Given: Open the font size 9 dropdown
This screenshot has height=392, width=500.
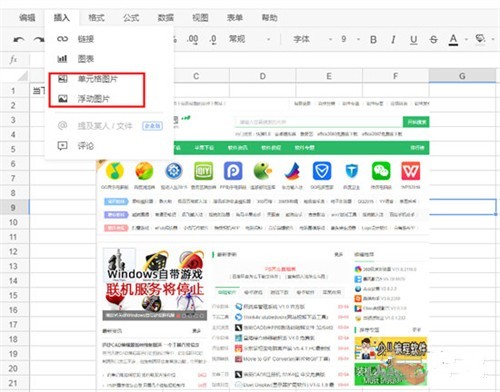Looking at the screenshot, I should [x=350, y=39].
